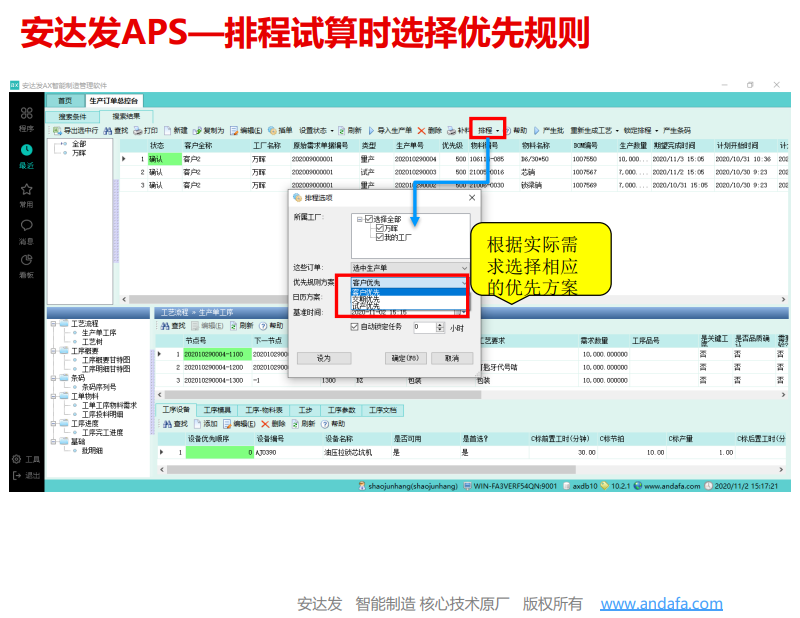
Task: Select the 条码序列号 tree item
Action: click(x=99, y=387)
